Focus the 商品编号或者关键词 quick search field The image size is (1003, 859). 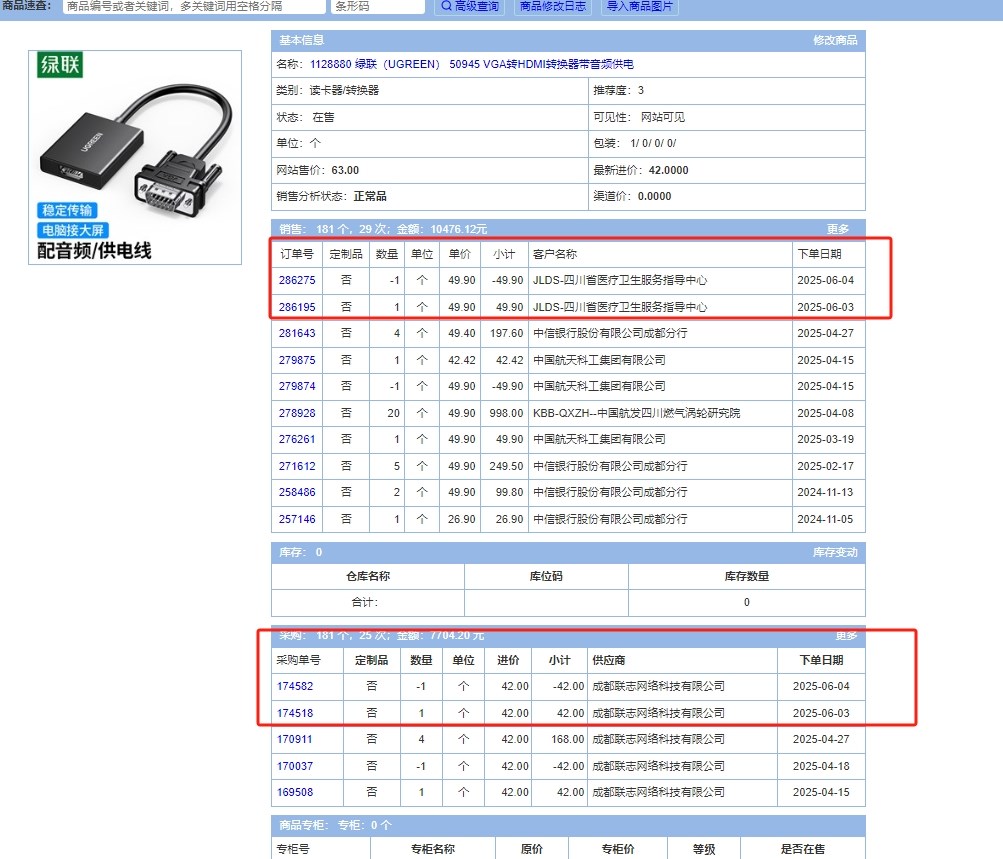[x=194, y=6]
